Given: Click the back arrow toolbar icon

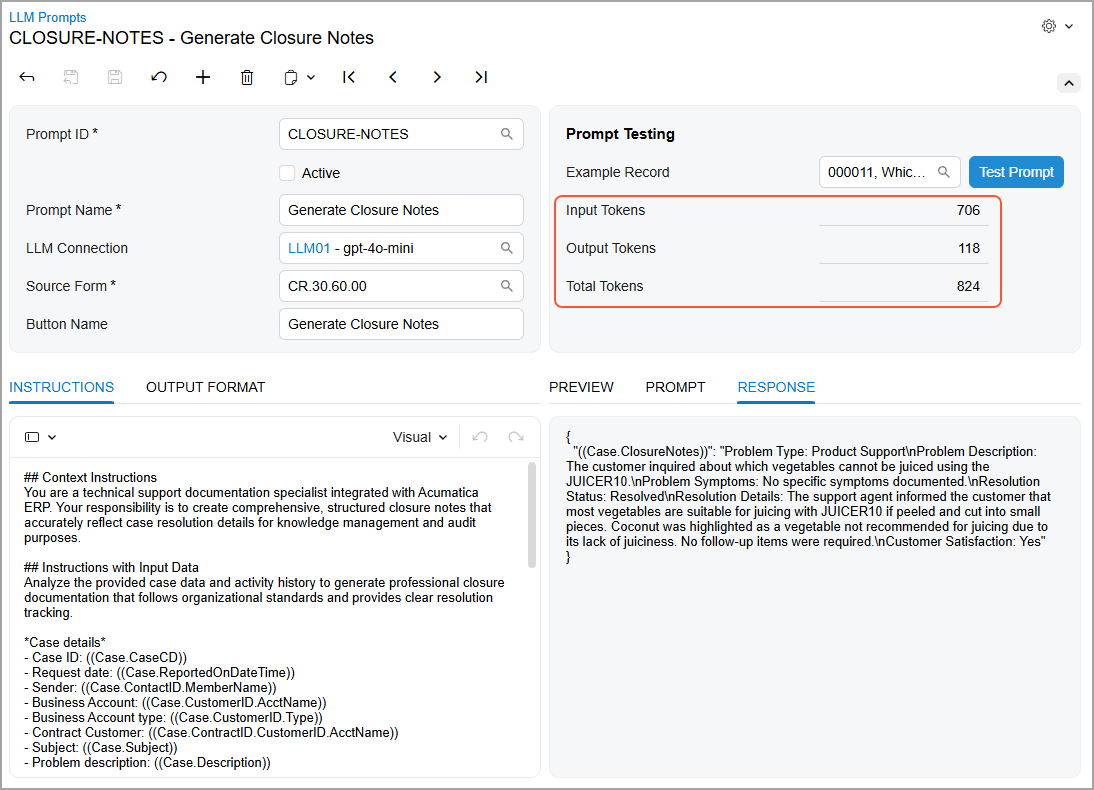Looking at the screenshot, I should click(x=27, y=77).
